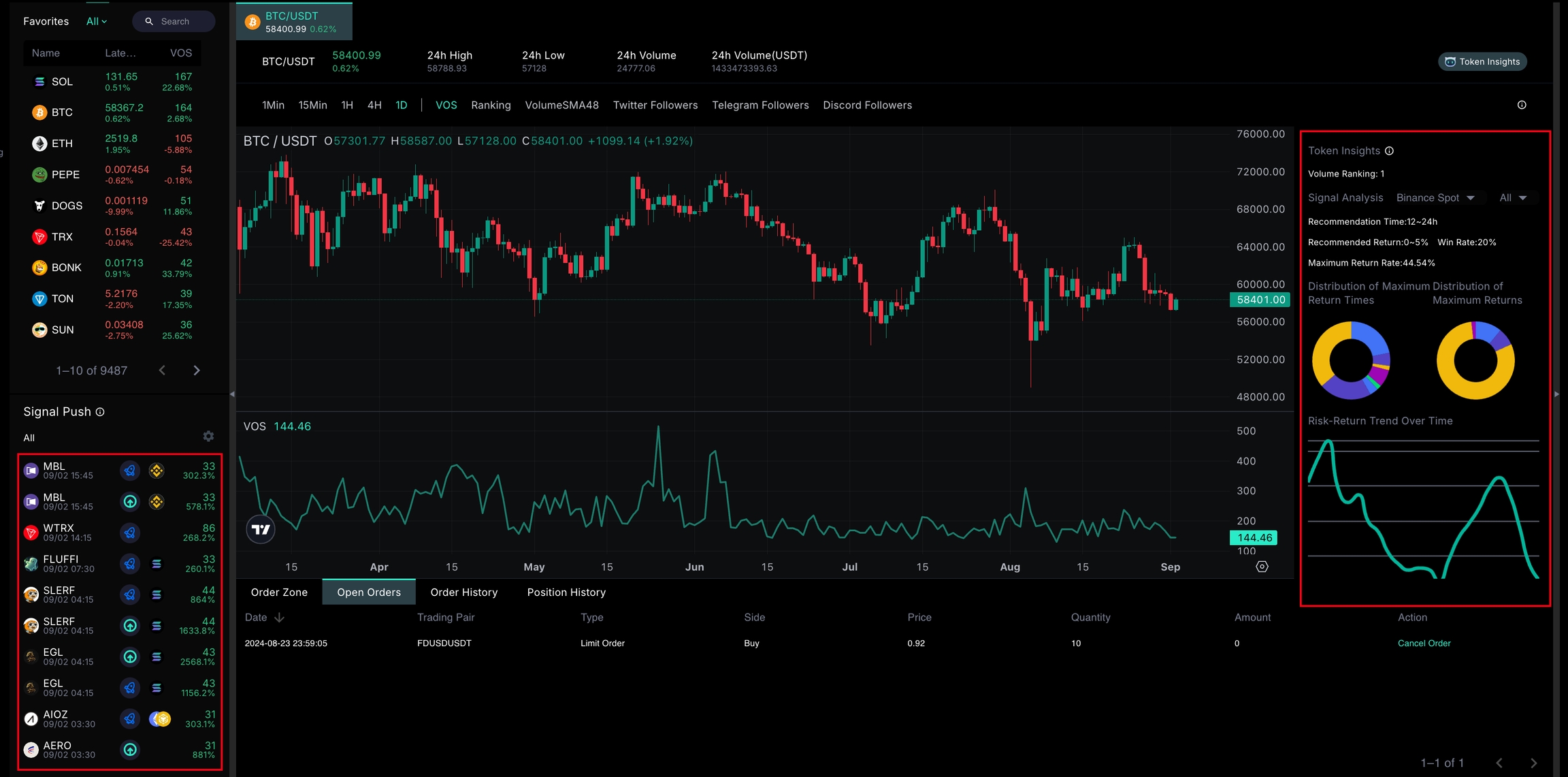1568x777 pixels.
Task: Click the Signal Push settings gear icon
Action: 208,436
